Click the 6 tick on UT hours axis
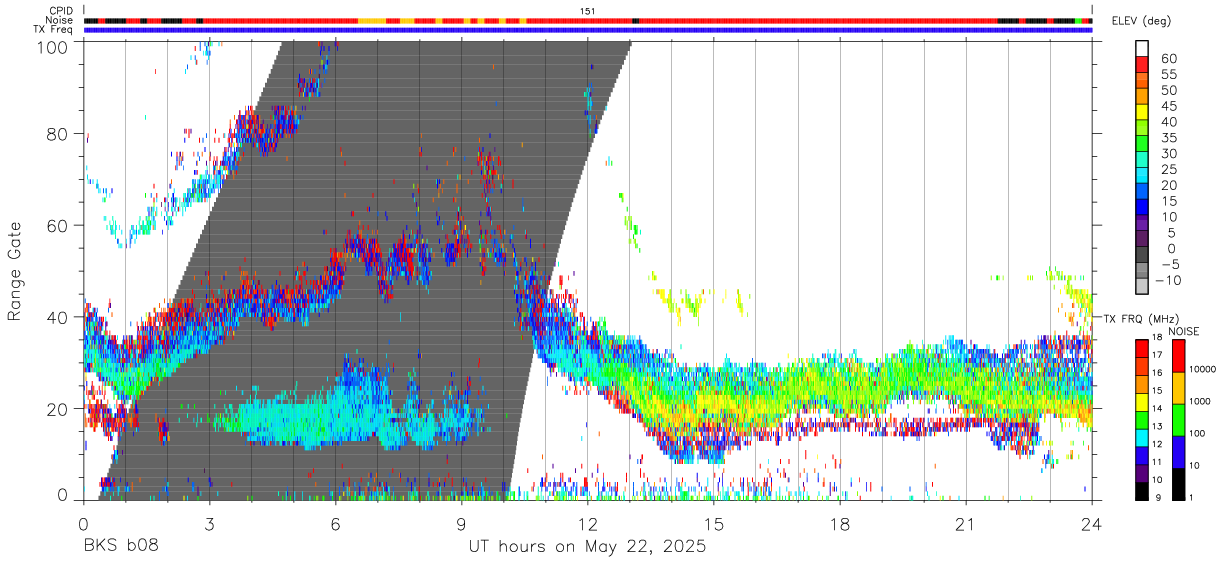The image size is (1228, 567). tap(335, 523)
